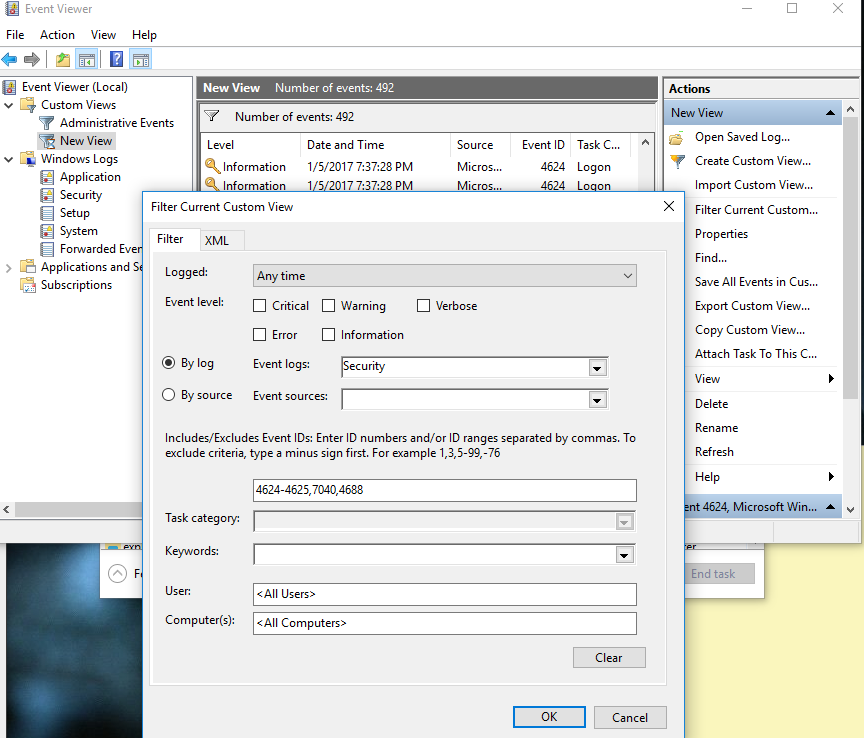Tick the Information event level checkbox

pyautogui.click(x=328, y=335)
